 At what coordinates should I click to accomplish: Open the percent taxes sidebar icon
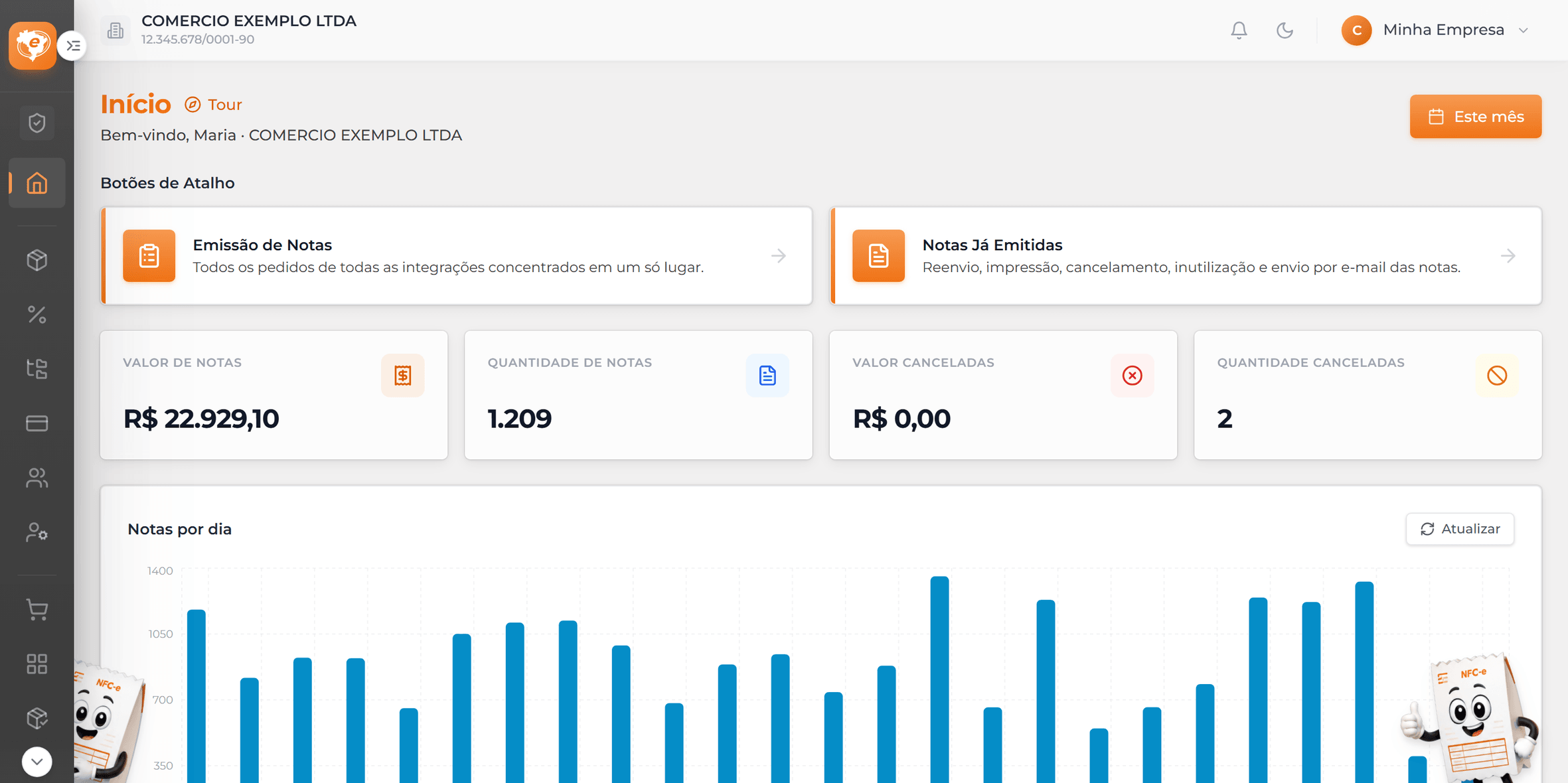tap(37, 315)
